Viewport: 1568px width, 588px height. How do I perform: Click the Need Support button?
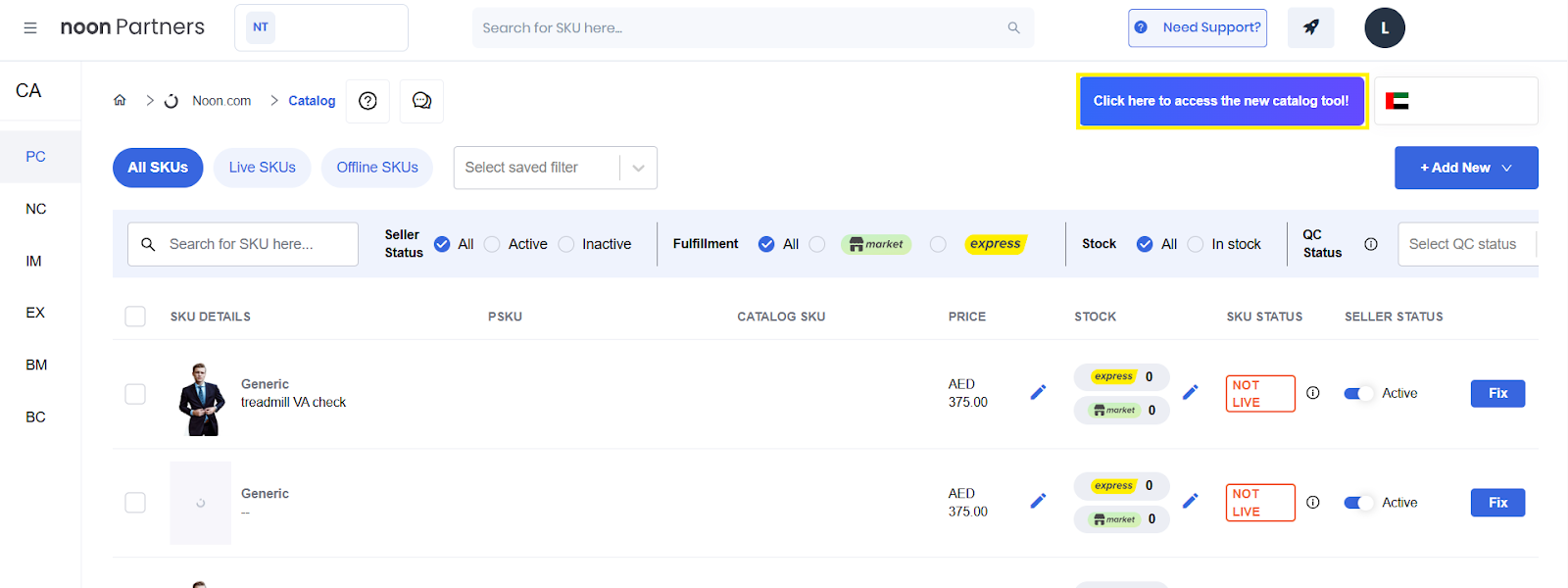point(1198,27)
